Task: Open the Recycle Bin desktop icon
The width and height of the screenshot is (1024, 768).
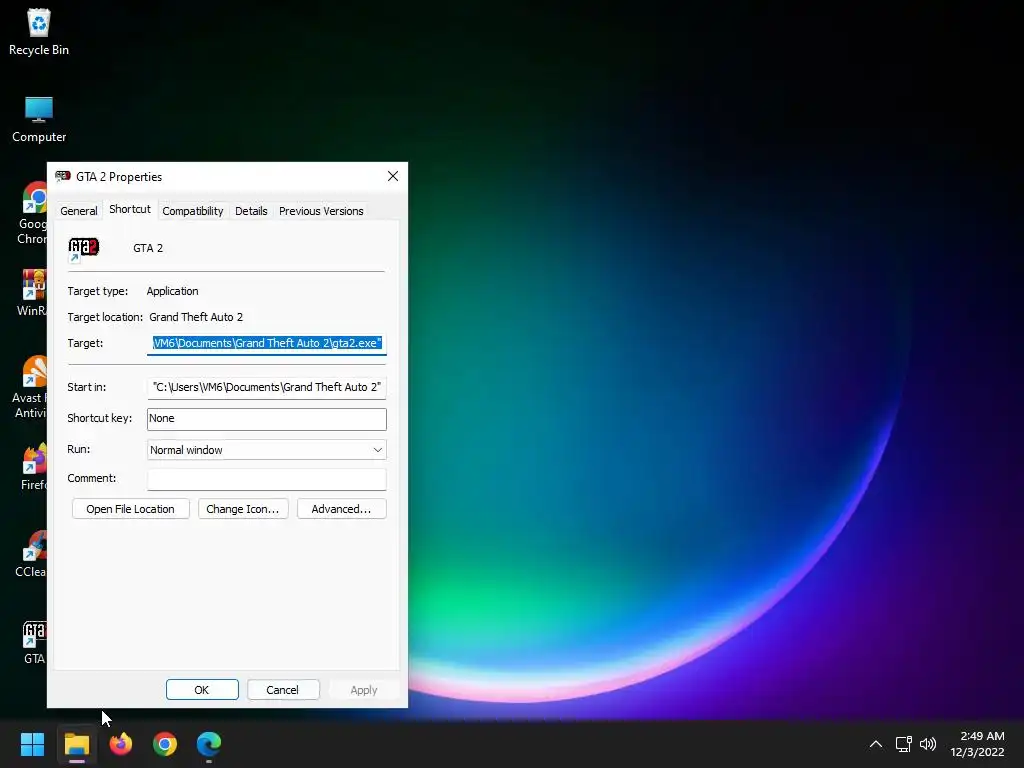Action: pos(39,32)
